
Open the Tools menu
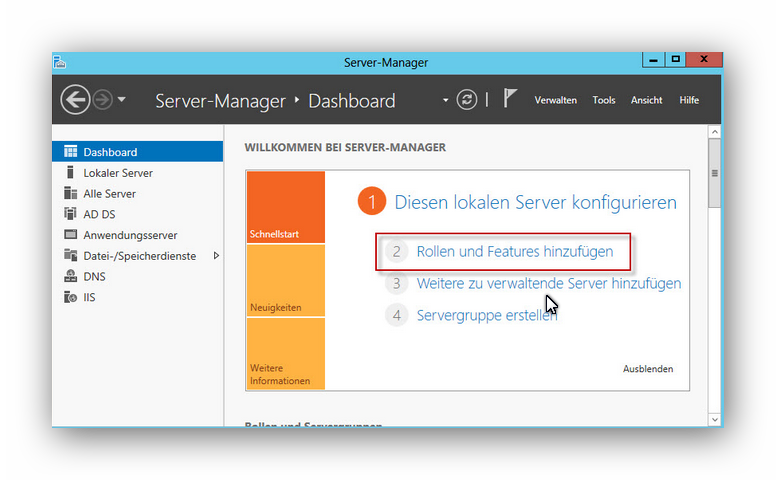pos(603,100)
